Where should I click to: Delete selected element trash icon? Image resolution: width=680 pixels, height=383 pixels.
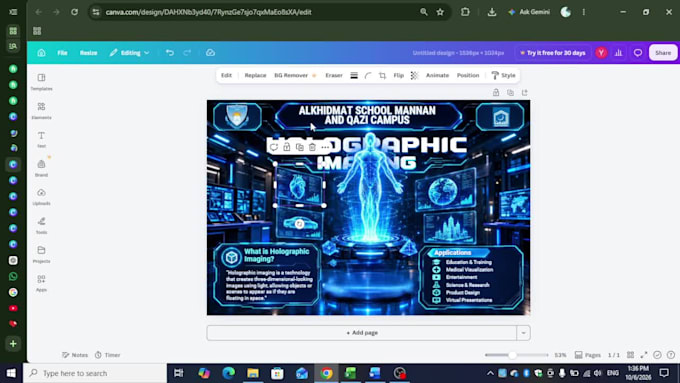pyautogui.click(x=312, y=147)
